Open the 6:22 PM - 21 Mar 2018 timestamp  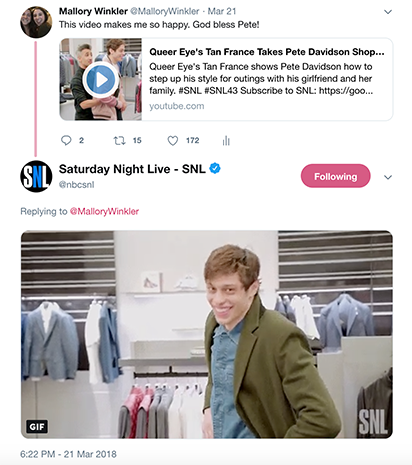coord(68,454)
